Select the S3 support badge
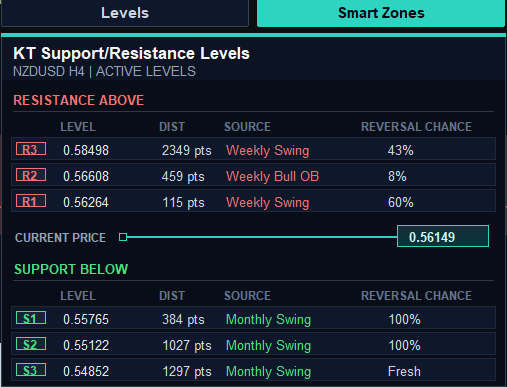Screen dimensions: 507x387 (31, 370)
